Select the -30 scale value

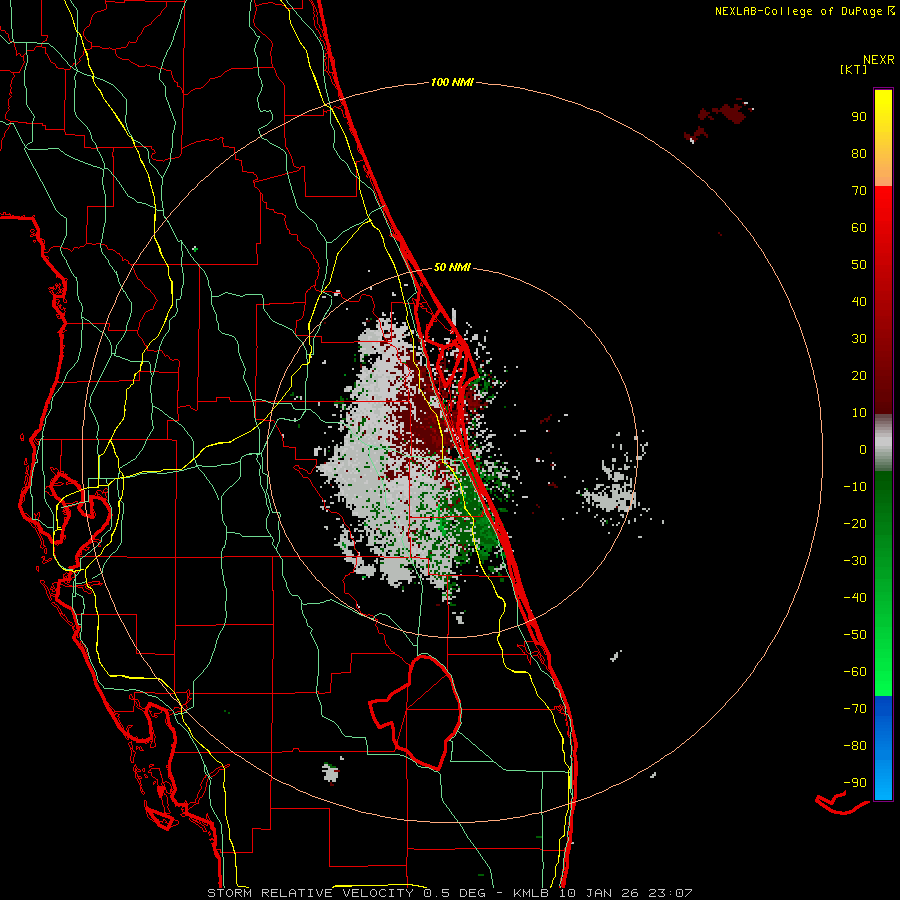point(855,561)
